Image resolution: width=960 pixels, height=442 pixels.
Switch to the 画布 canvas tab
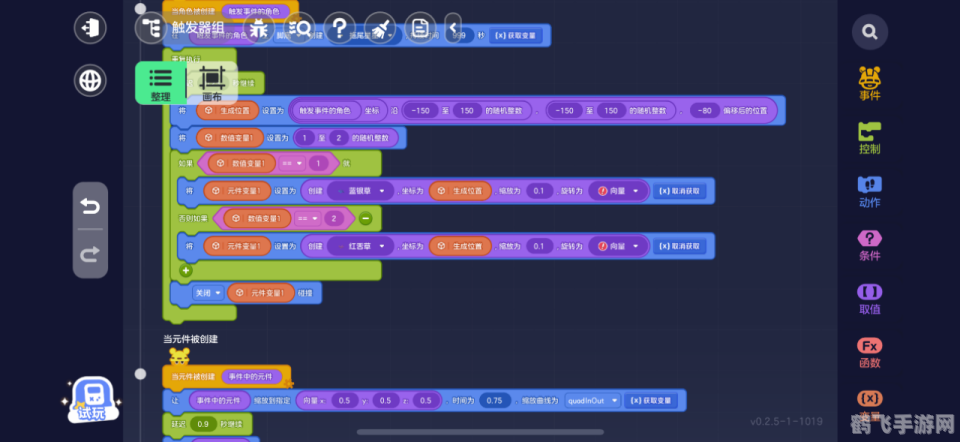[212, 83]
